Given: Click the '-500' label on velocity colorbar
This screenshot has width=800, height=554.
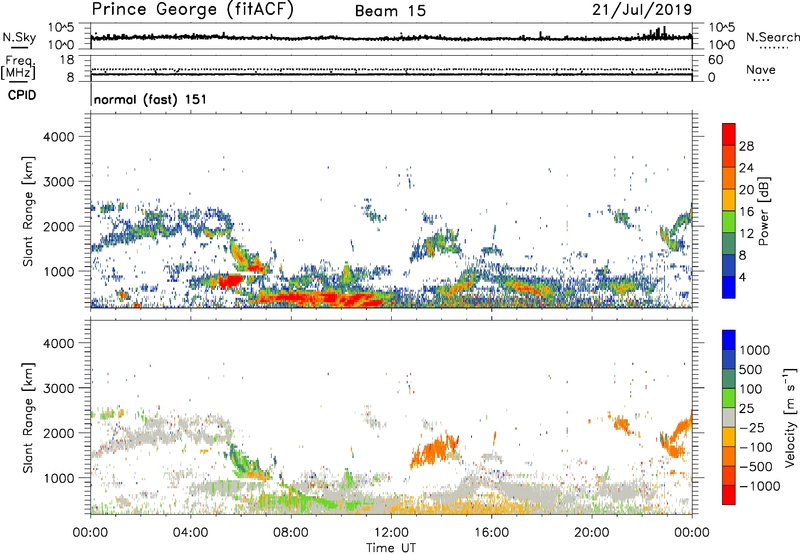Looking at the screenshot, I should click(x=756, y=467).
